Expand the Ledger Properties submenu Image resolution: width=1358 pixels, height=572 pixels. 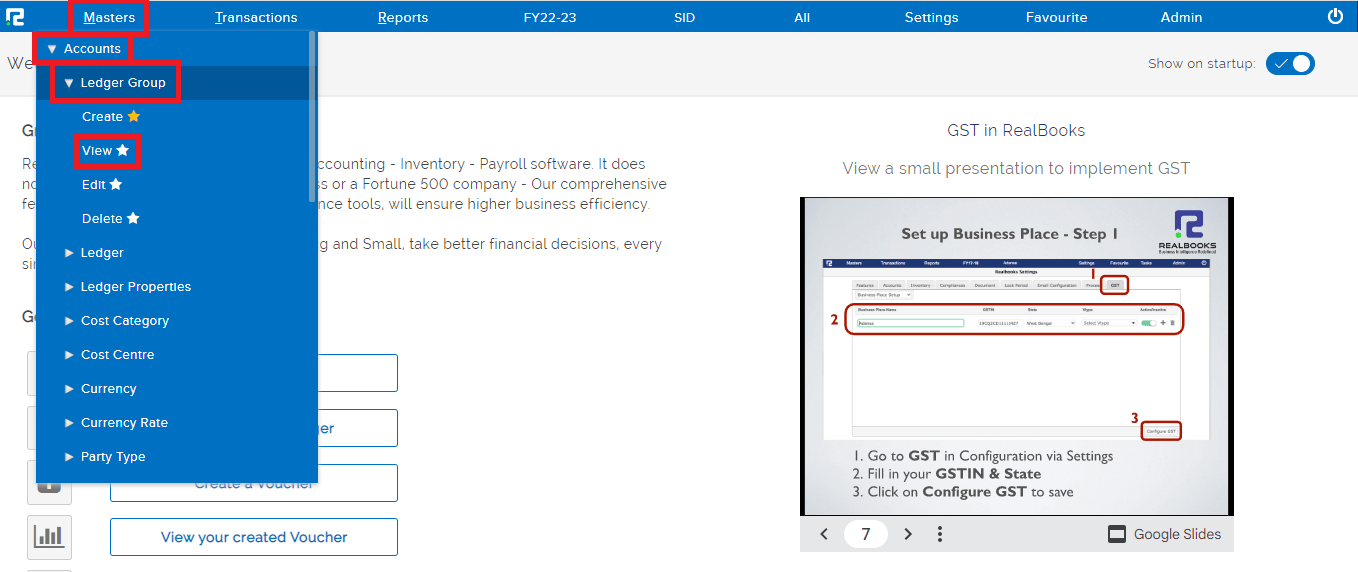point(135,287)
